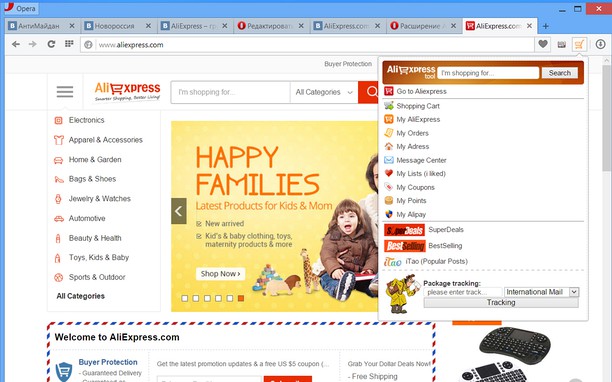The width and height of the screenshot is (612, 382).
Task: Open the All Categories sidebar link
Action: (x=81, y=296)
